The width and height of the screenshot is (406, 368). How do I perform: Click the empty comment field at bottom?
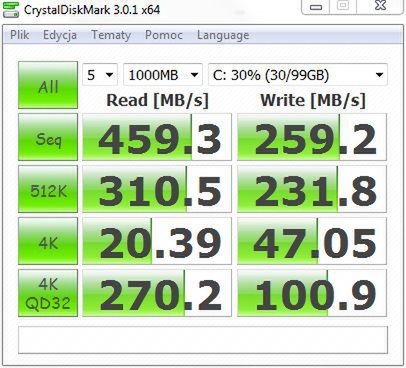[x=203, y=340]
